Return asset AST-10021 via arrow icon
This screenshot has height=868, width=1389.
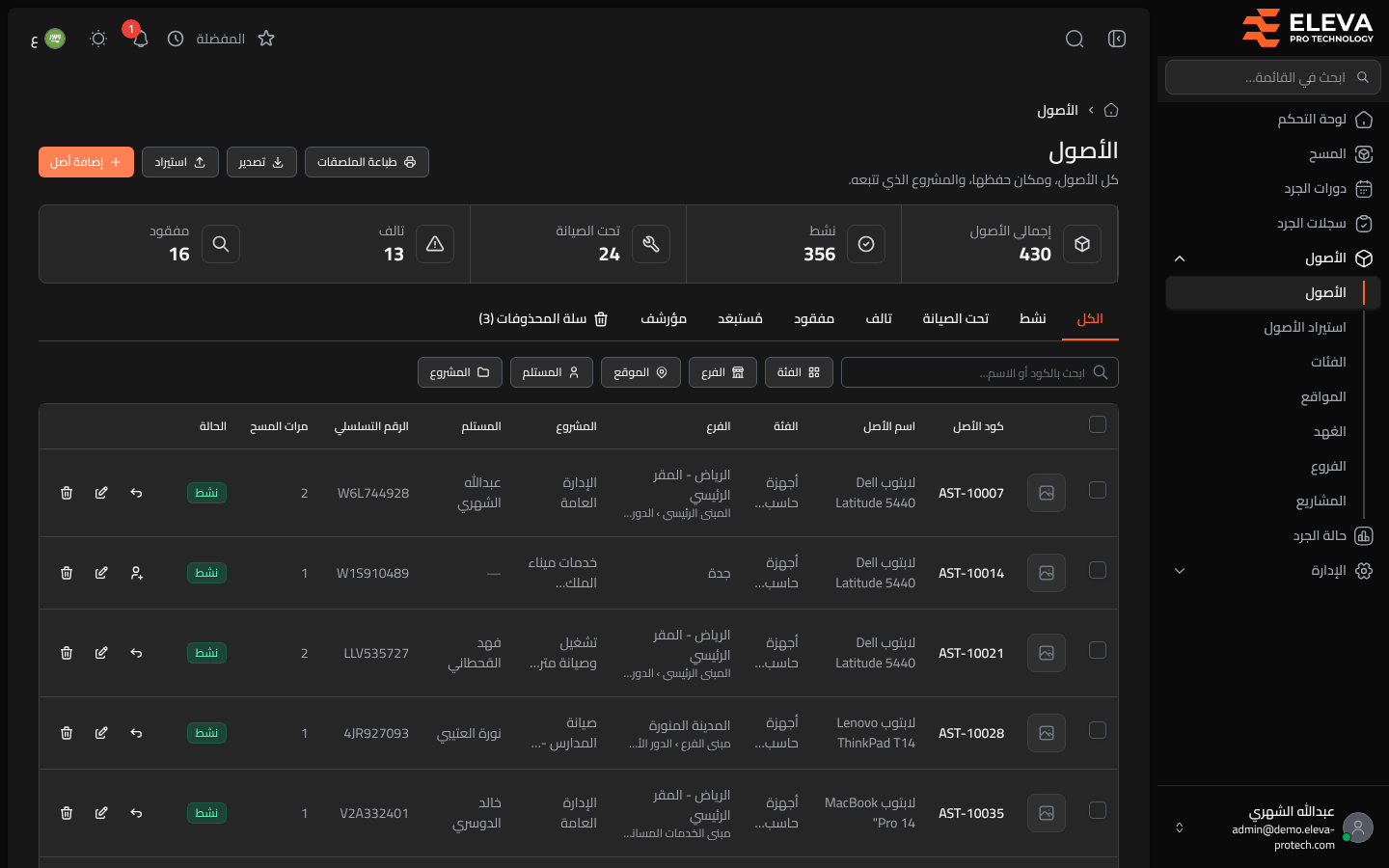[136, 653]
